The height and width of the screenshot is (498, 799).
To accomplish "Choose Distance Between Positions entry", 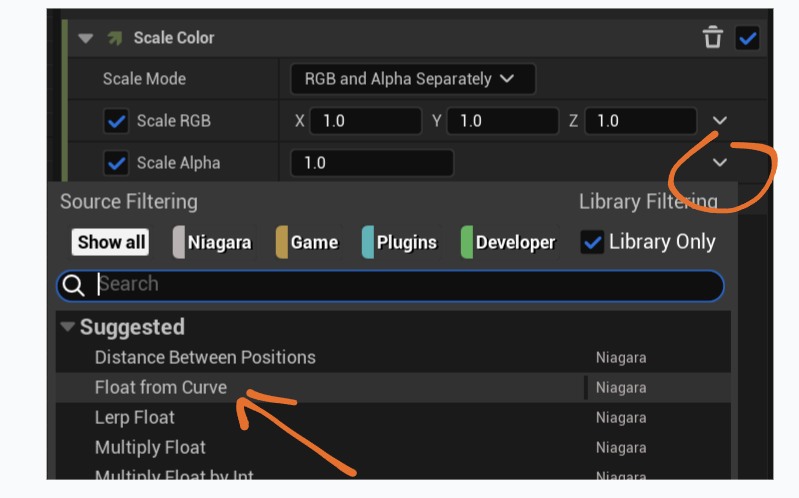I will (x=205, y=357).
